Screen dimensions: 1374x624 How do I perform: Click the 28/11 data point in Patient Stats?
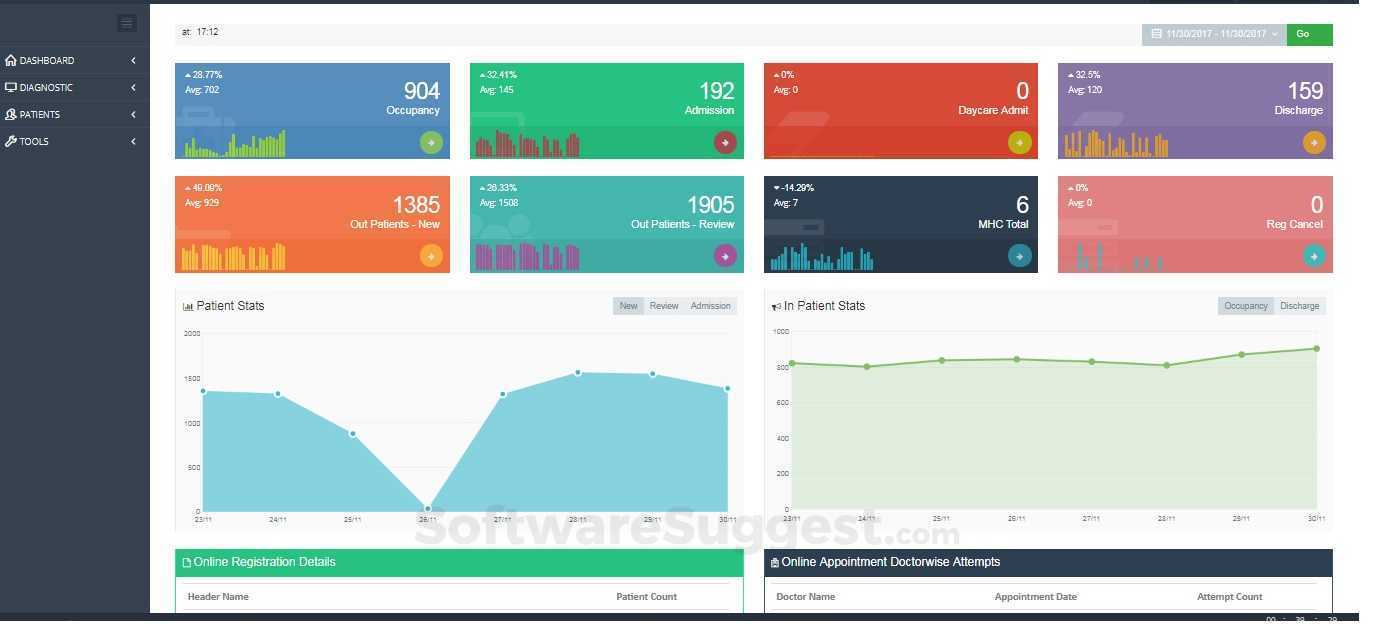coord(578,373)
